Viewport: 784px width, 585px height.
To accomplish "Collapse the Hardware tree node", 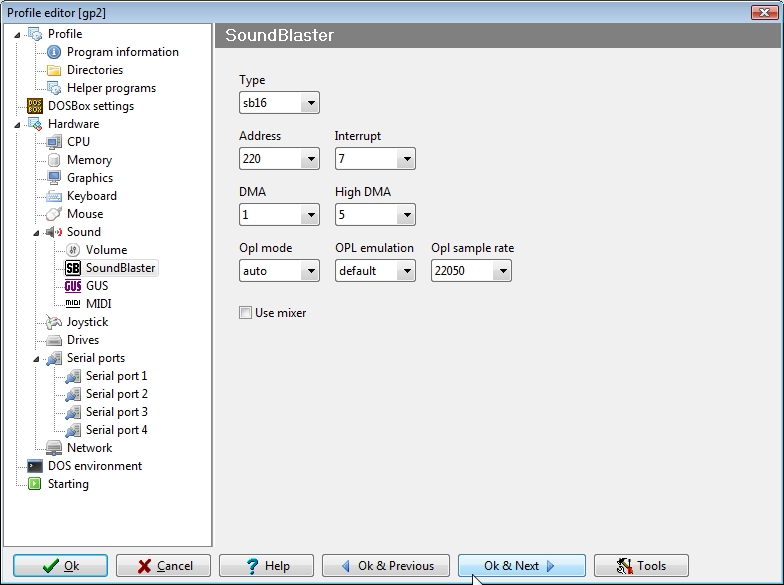I will [18, 124].
